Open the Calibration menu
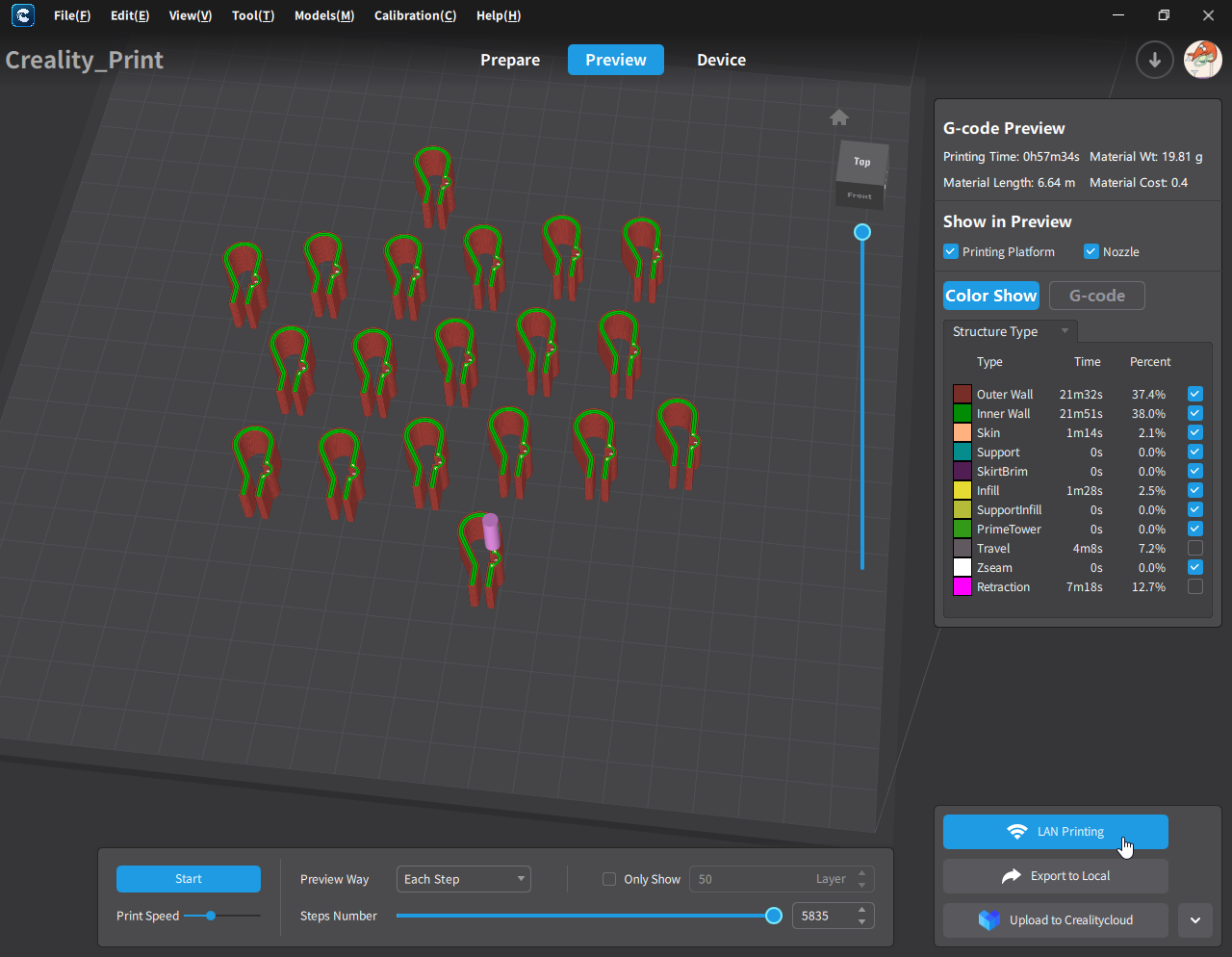The image size is (1232, 957). [x=415, y=15]
